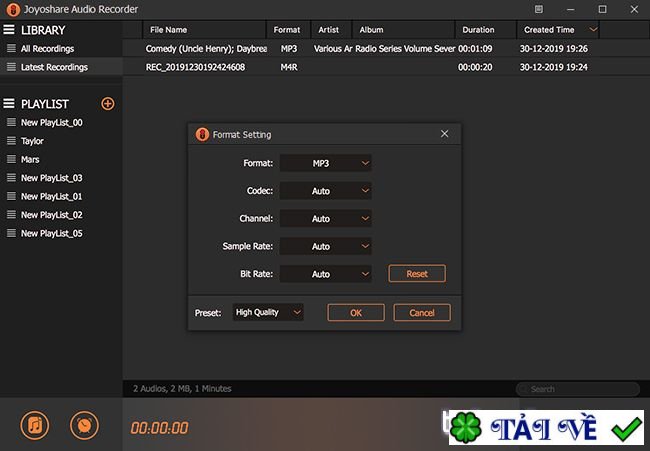Image resolution: width=650 pixels, height=451 pixels.
Task: Open New PlayList_00 playlist
Action: pyautogui.click(x=51, y=122)
